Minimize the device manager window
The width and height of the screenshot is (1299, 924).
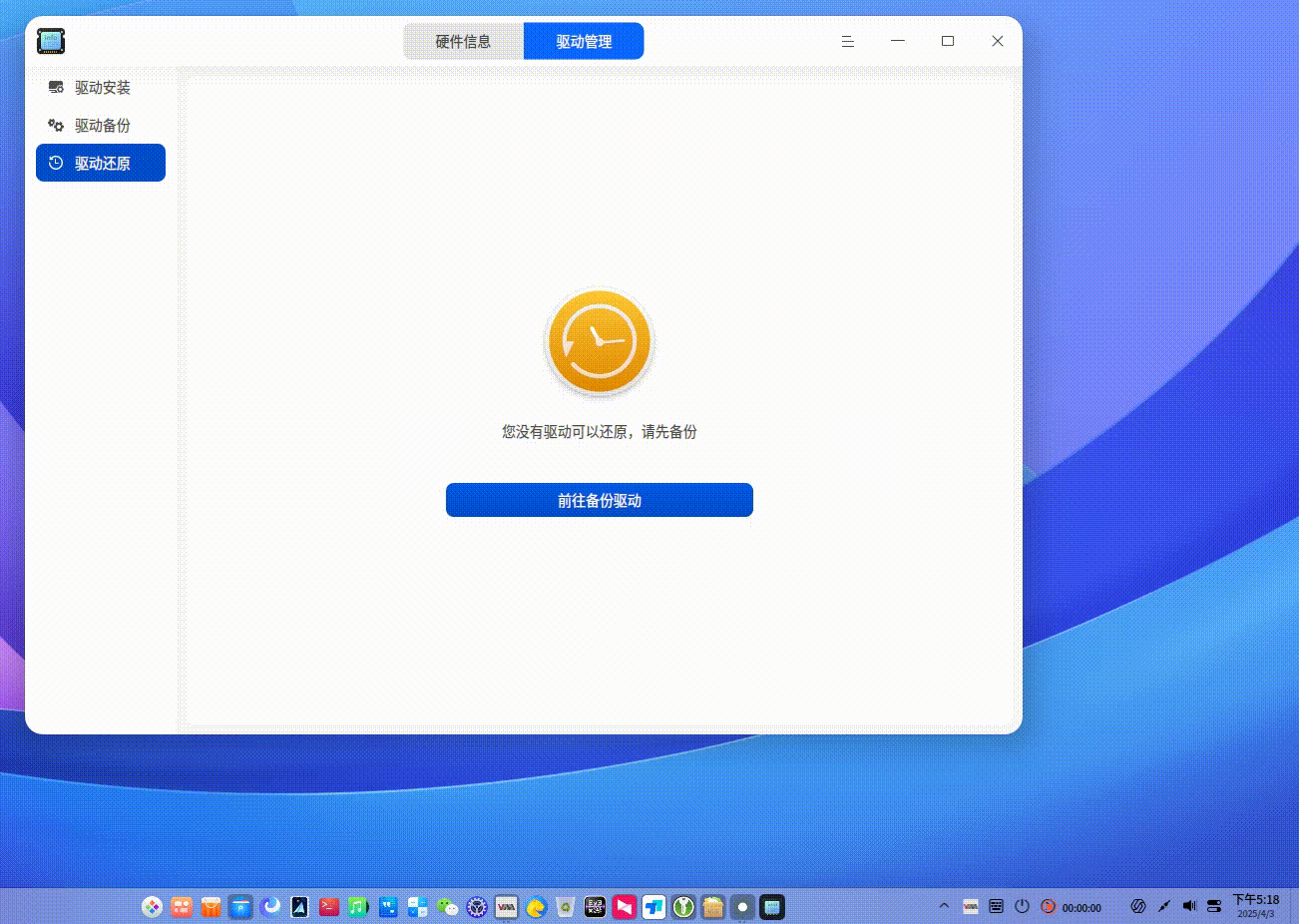898,41
